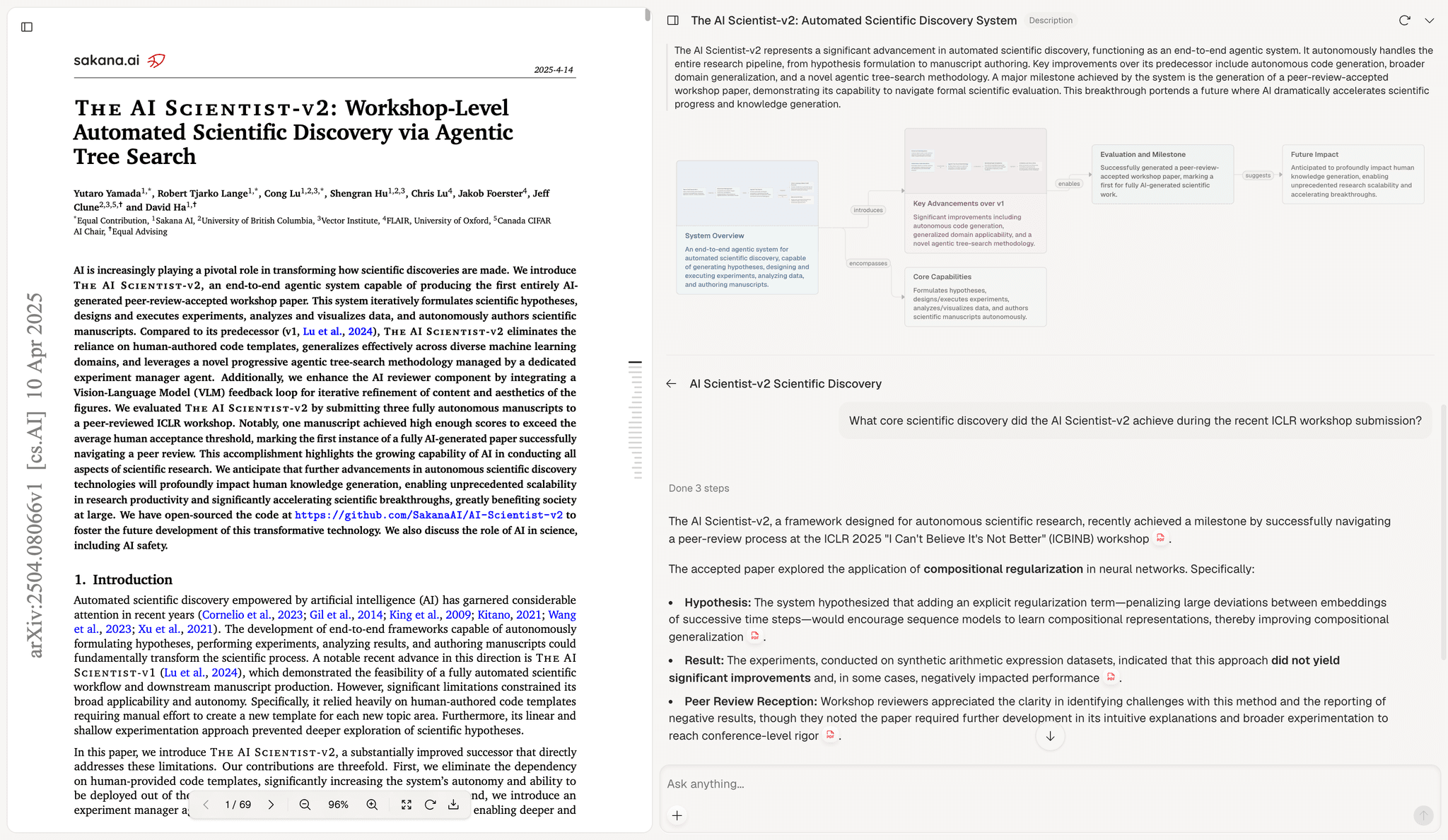Viewport: 1448px width, 840px height.
Task: Click the Description tag beside the title
Action: [x=1051, y=21]
